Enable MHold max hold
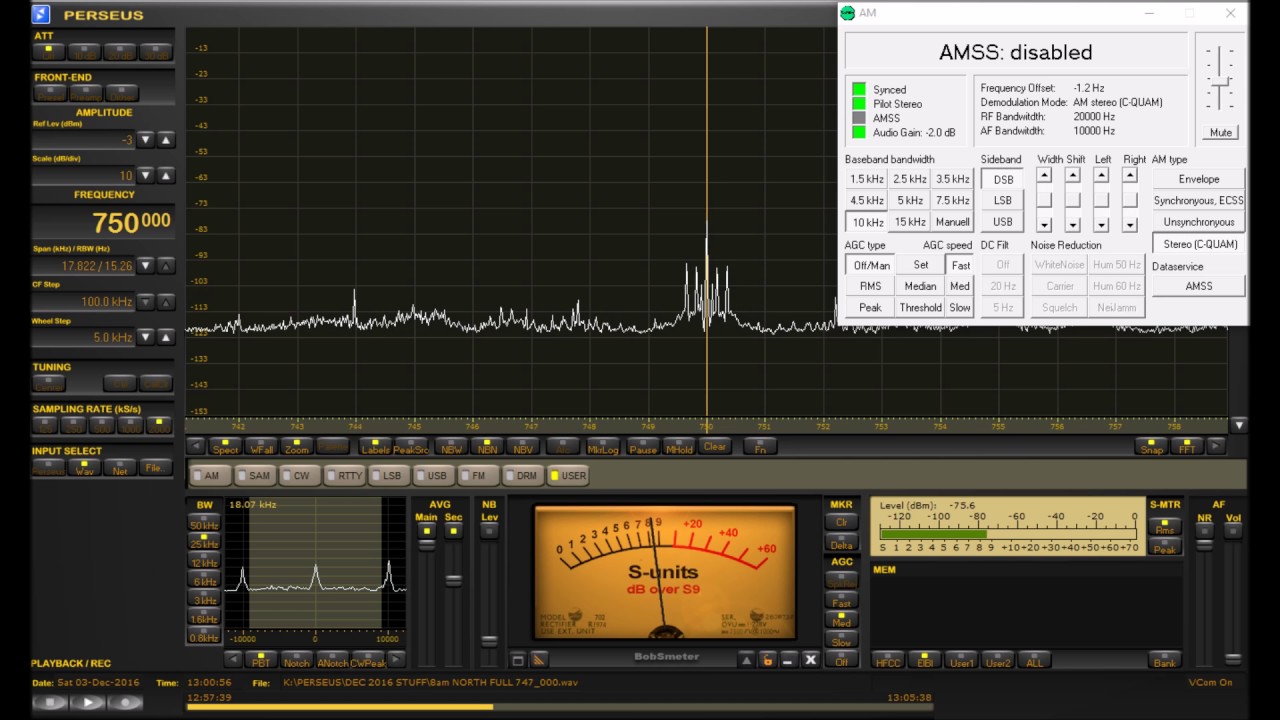 [x=679, y=447]
